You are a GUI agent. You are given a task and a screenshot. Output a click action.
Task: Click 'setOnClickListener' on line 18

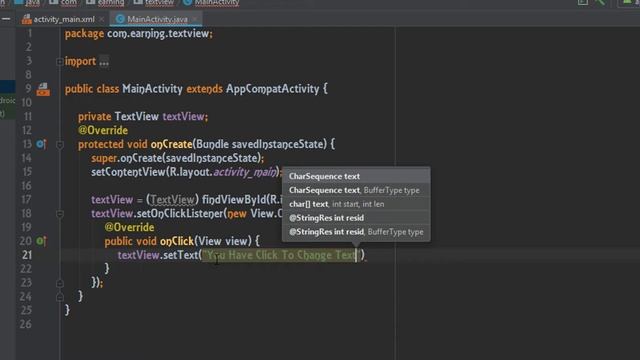click(179, 213)
